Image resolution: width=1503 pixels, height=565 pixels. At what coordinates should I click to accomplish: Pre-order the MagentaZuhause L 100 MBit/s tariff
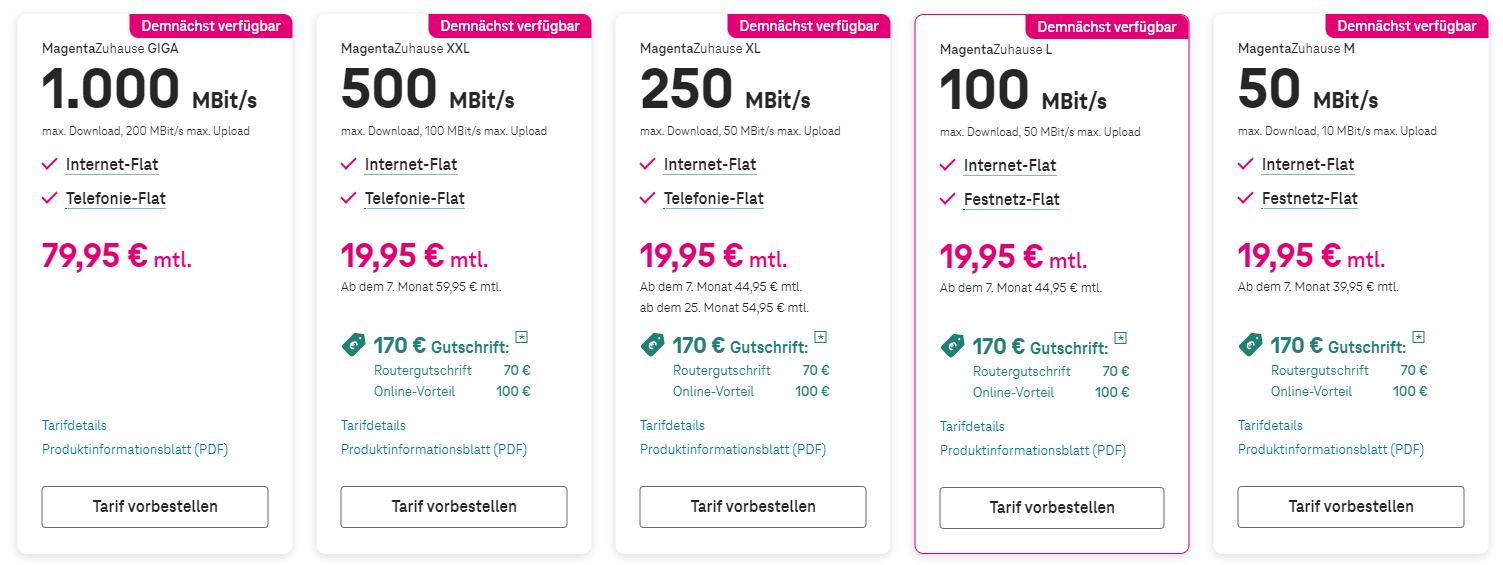point(1052,508)
